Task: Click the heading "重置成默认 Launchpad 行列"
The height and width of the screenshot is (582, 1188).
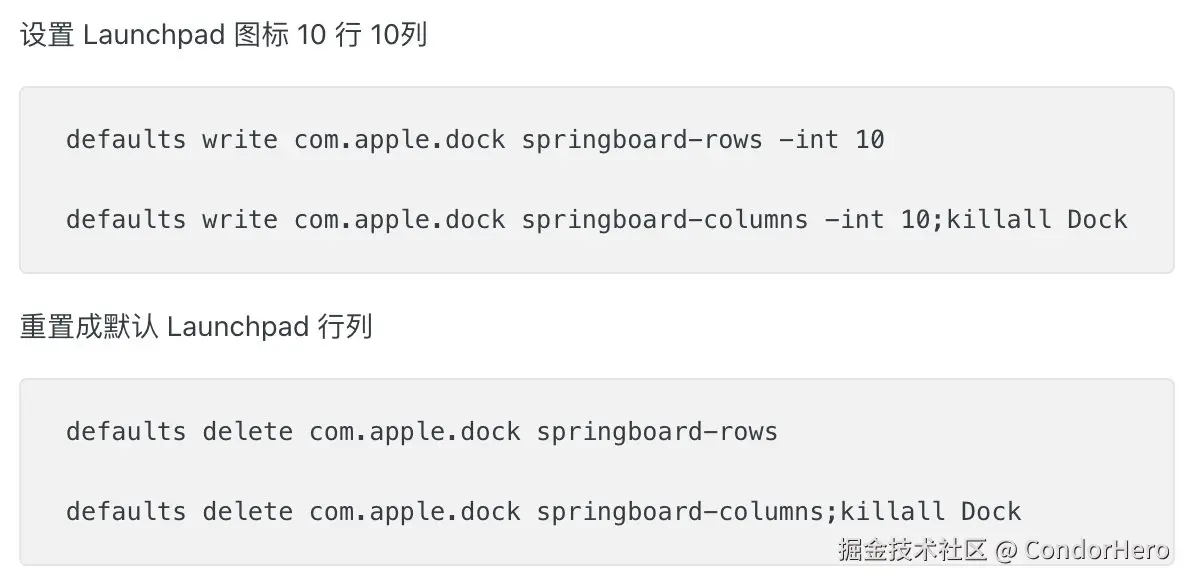Action: (196, 327)
